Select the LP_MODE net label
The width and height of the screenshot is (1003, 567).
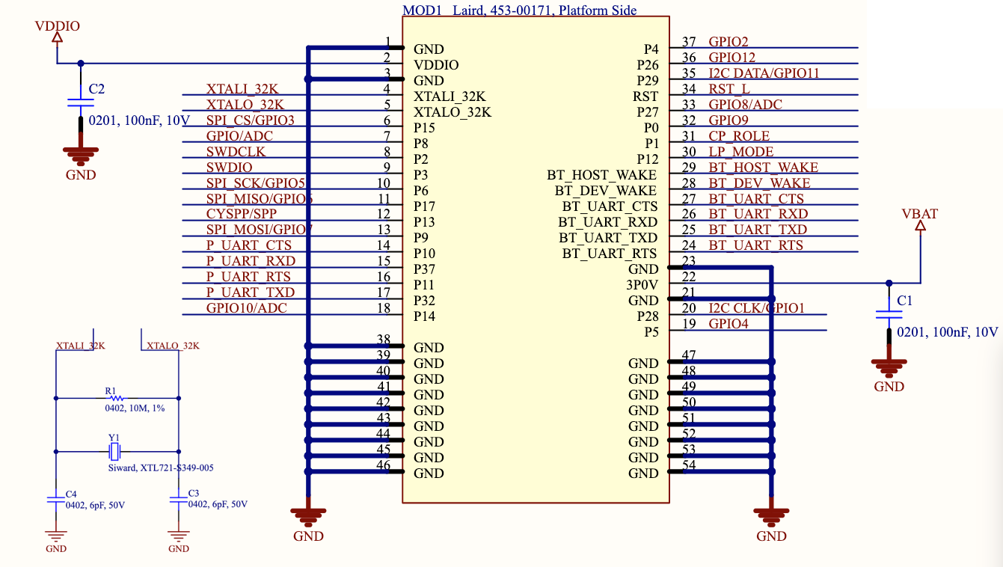(x=741, y=152)
